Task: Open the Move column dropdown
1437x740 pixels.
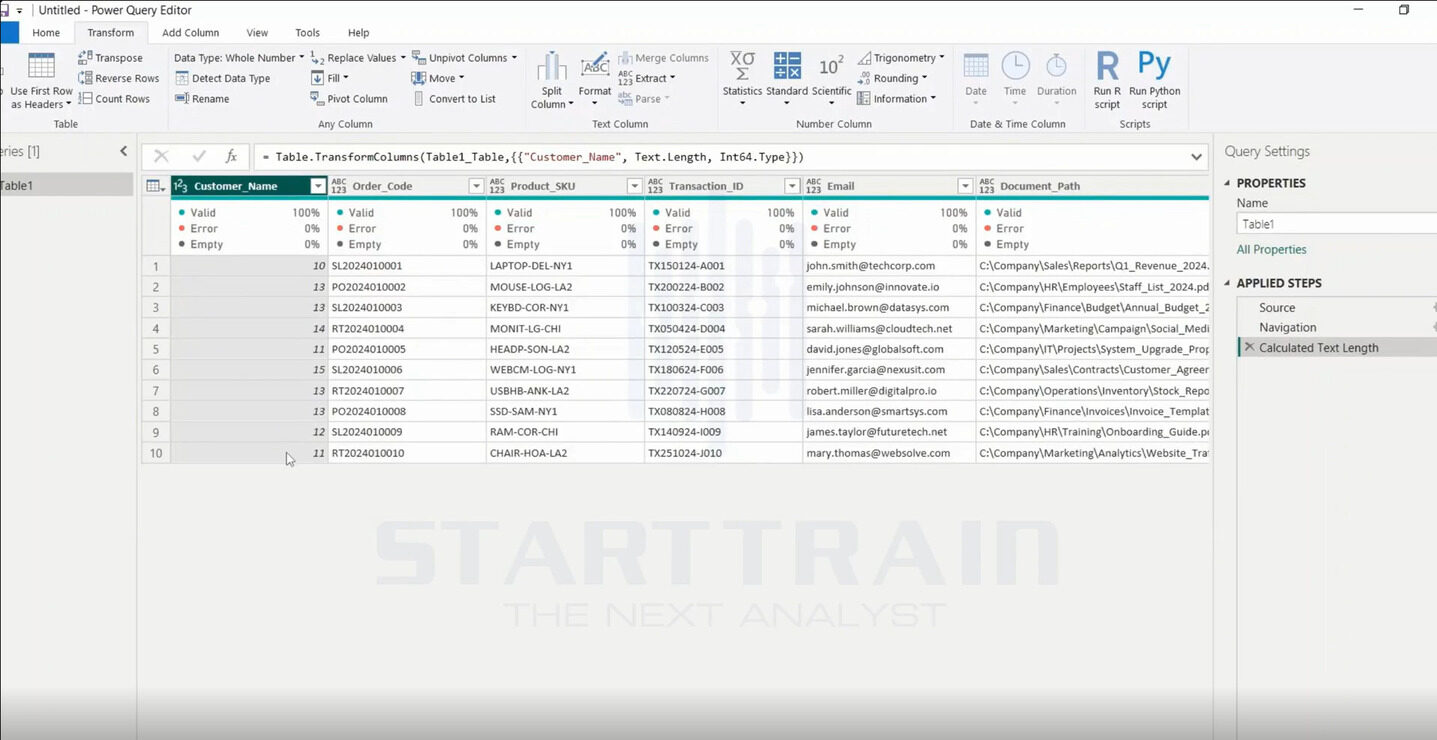Action: tap(438, 78)
